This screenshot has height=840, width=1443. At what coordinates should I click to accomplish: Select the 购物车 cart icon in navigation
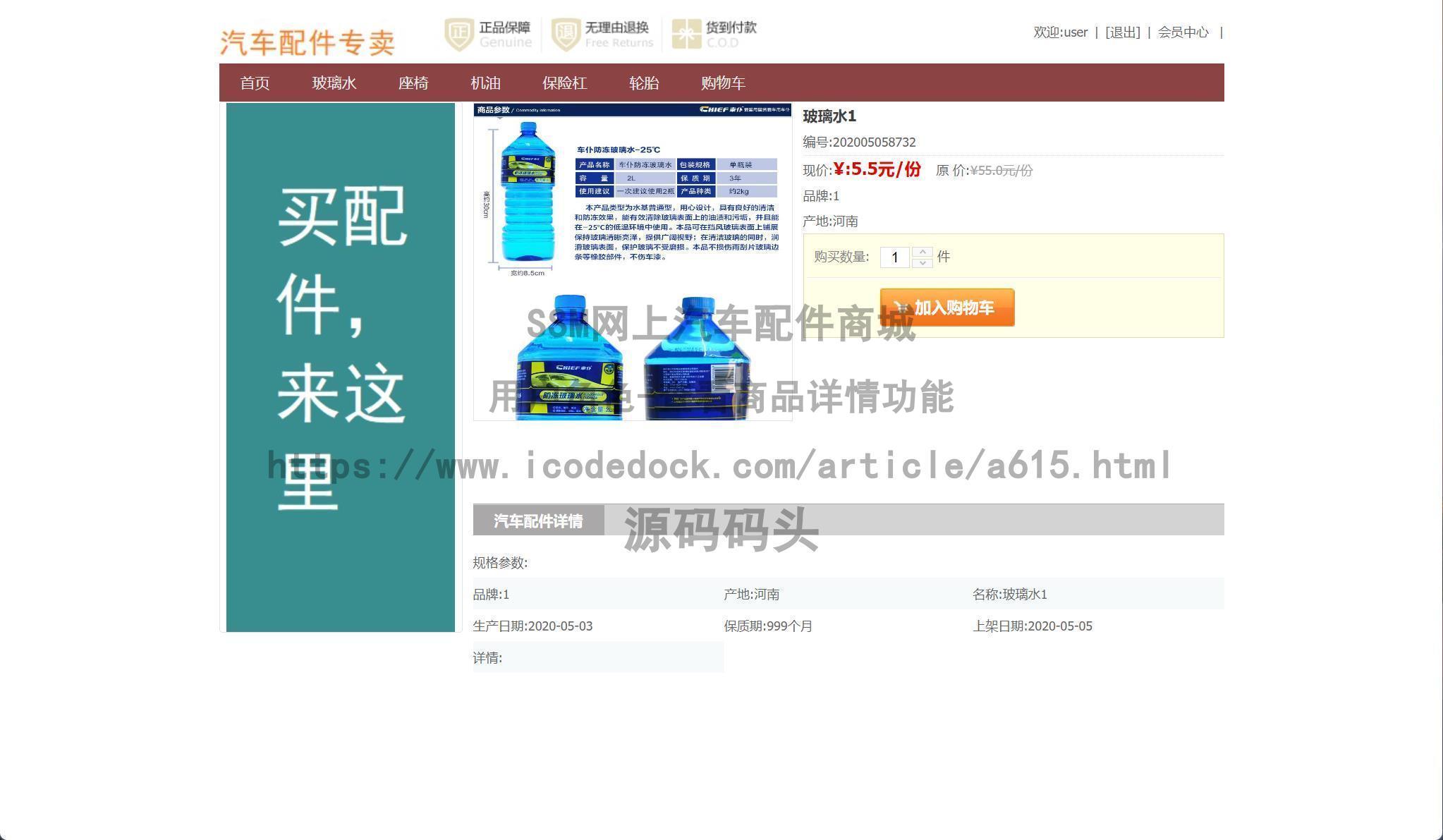pos(723,83)
